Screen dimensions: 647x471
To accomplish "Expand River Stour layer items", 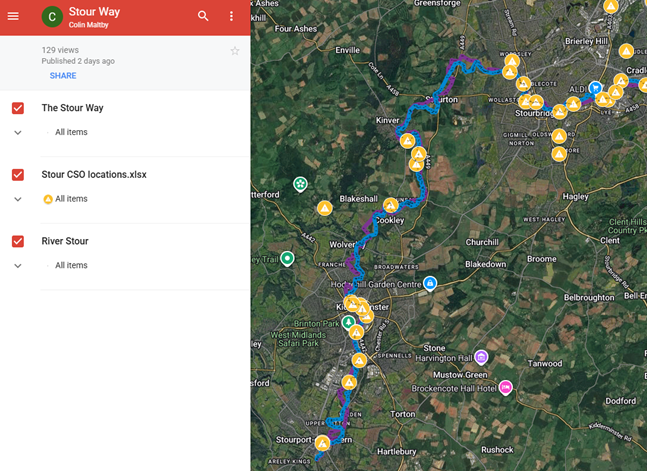I will coord(18,265).
